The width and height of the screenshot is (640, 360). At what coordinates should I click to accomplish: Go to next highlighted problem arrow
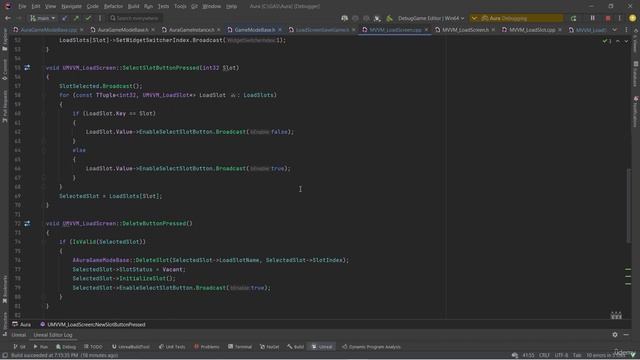click(626, 41)
